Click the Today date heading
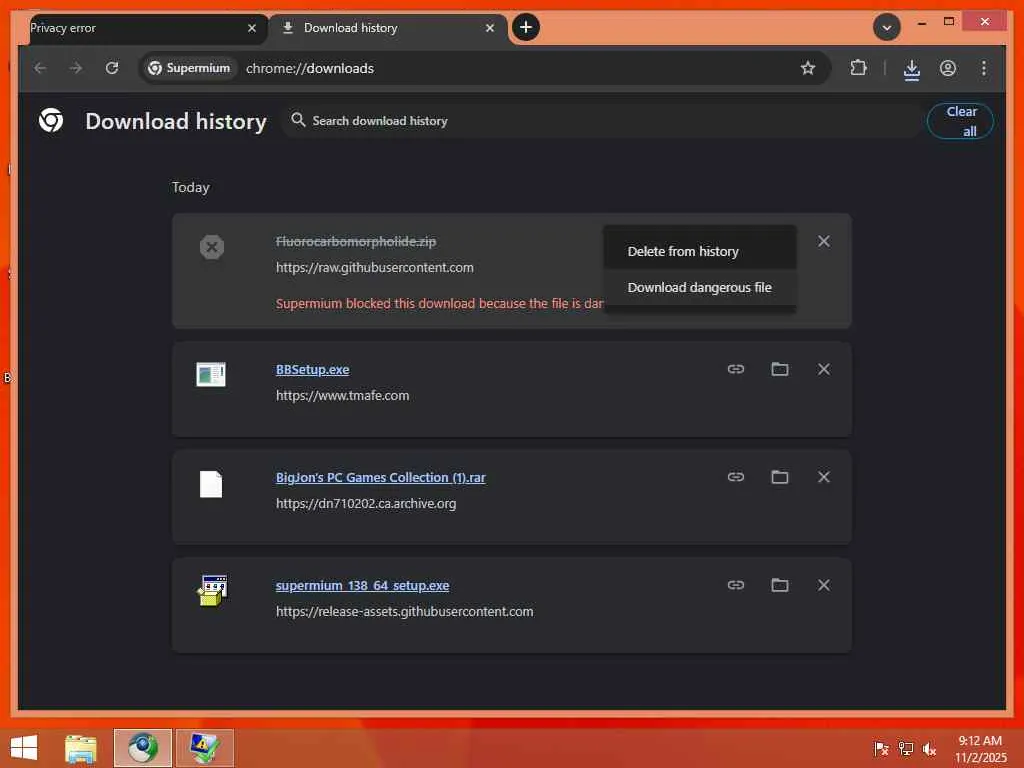 pyautogui.click(x=191, y=187)
